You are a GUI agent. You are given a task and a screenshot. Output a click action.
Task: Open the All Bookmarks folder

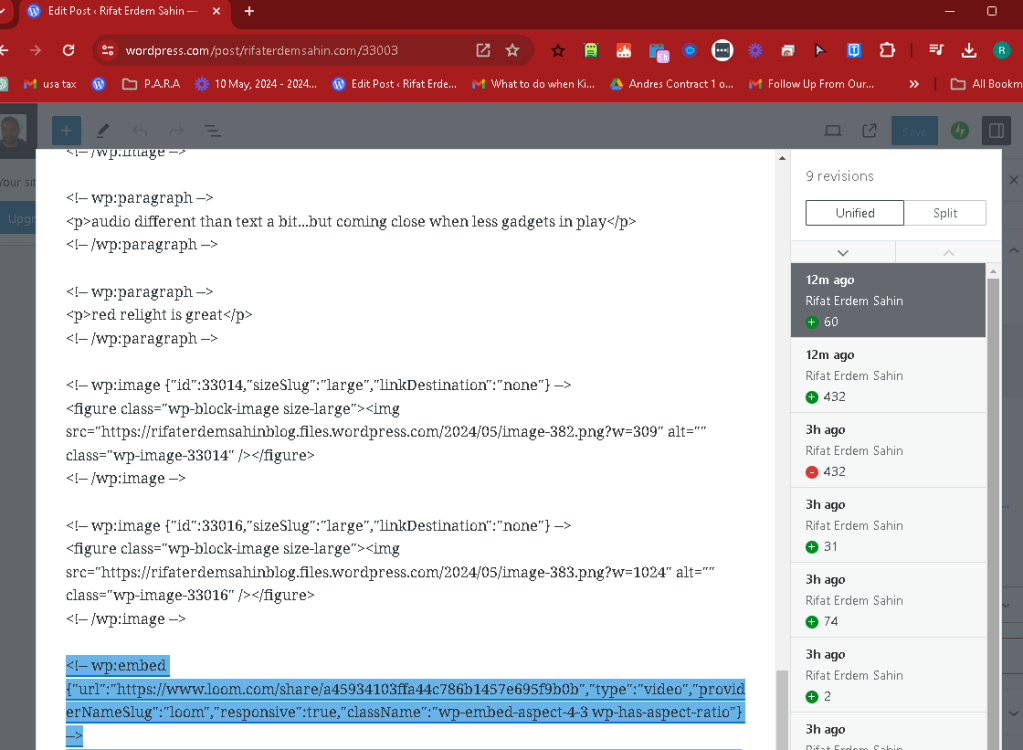click(x=986, y=83)
